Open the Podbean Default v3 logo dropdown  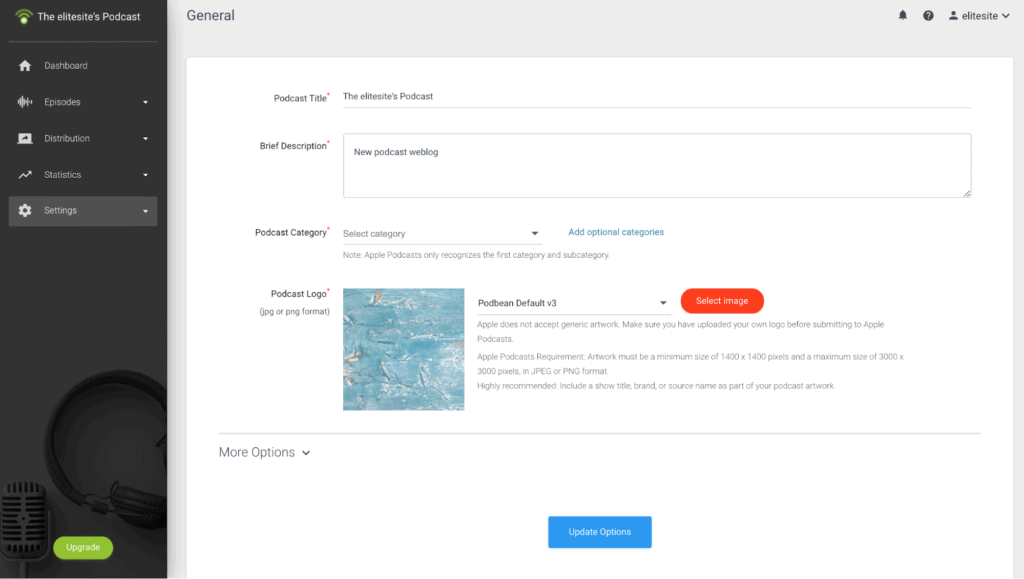coord(572,300)
